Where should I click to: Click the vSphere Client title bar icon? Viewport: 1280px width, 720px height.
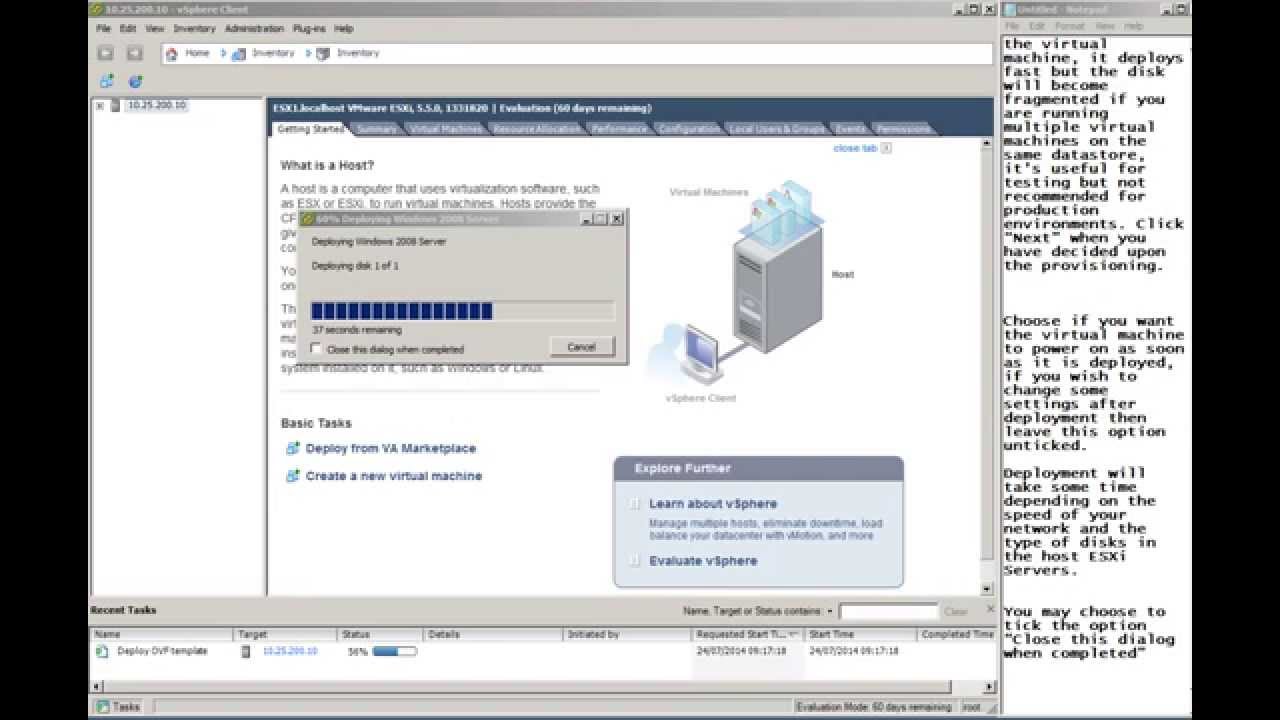pos(97,9)
